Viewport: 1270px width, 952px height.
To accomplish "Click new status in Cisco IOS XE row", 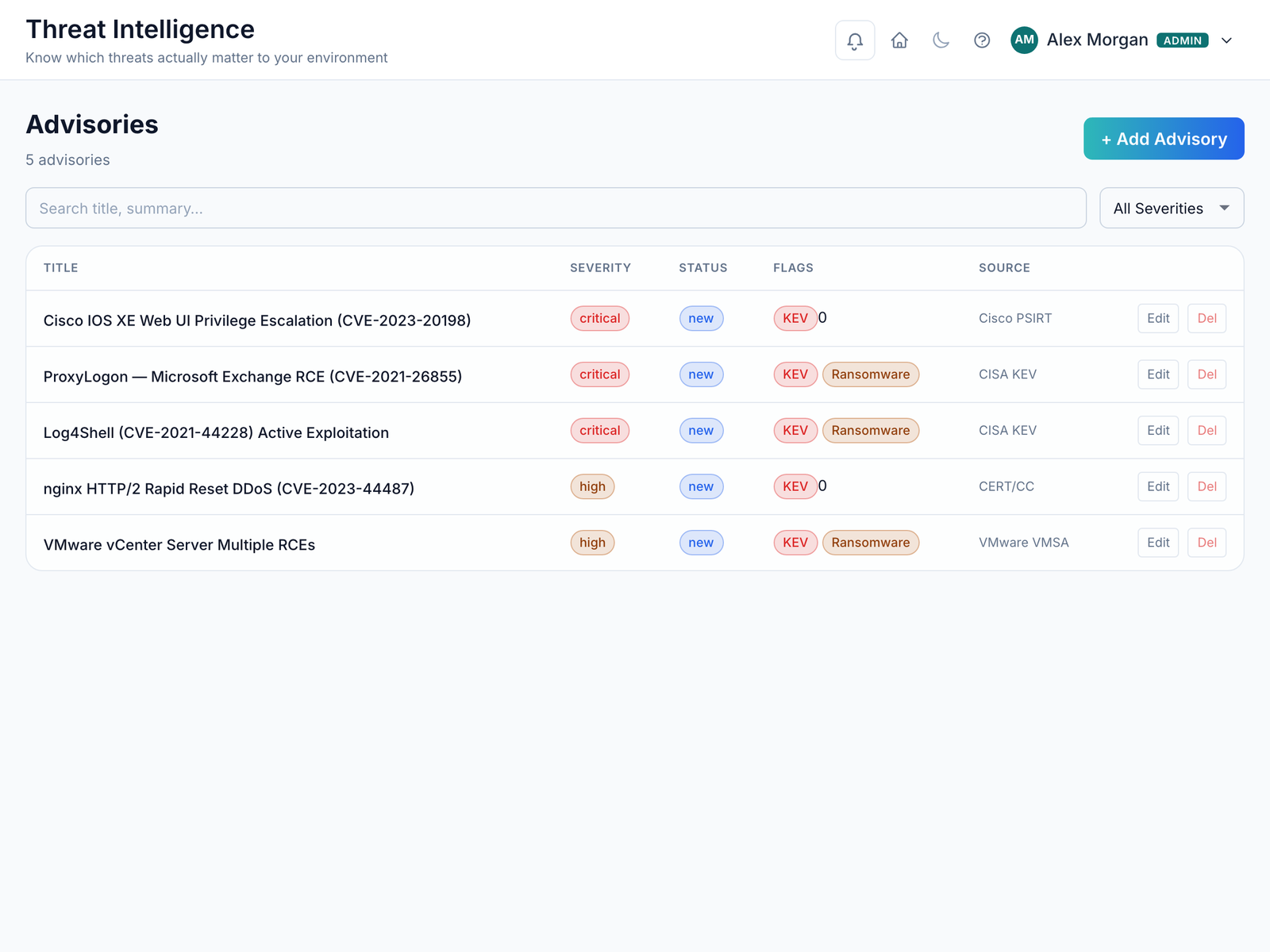I will 701,318.
